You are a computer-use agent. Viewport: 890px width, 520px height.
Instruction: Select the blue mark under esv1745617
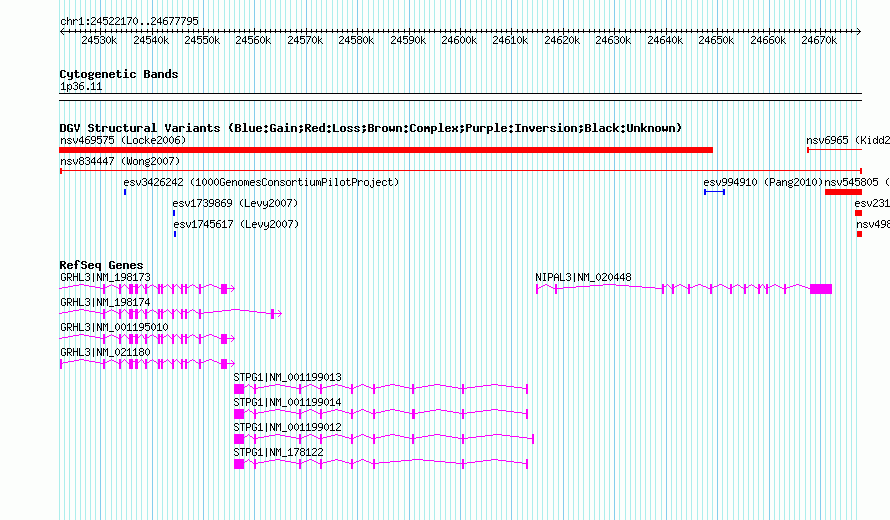coord(175,234)
